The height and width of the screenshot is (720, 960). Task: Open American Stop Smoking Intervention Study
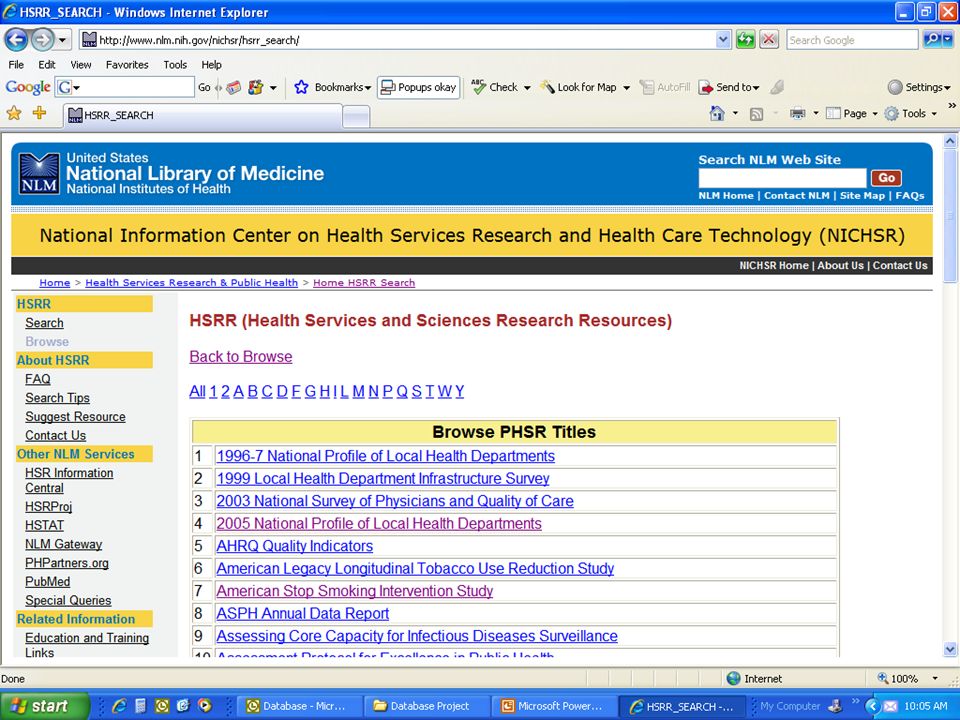pyautogui.click(x=354, y=591)
